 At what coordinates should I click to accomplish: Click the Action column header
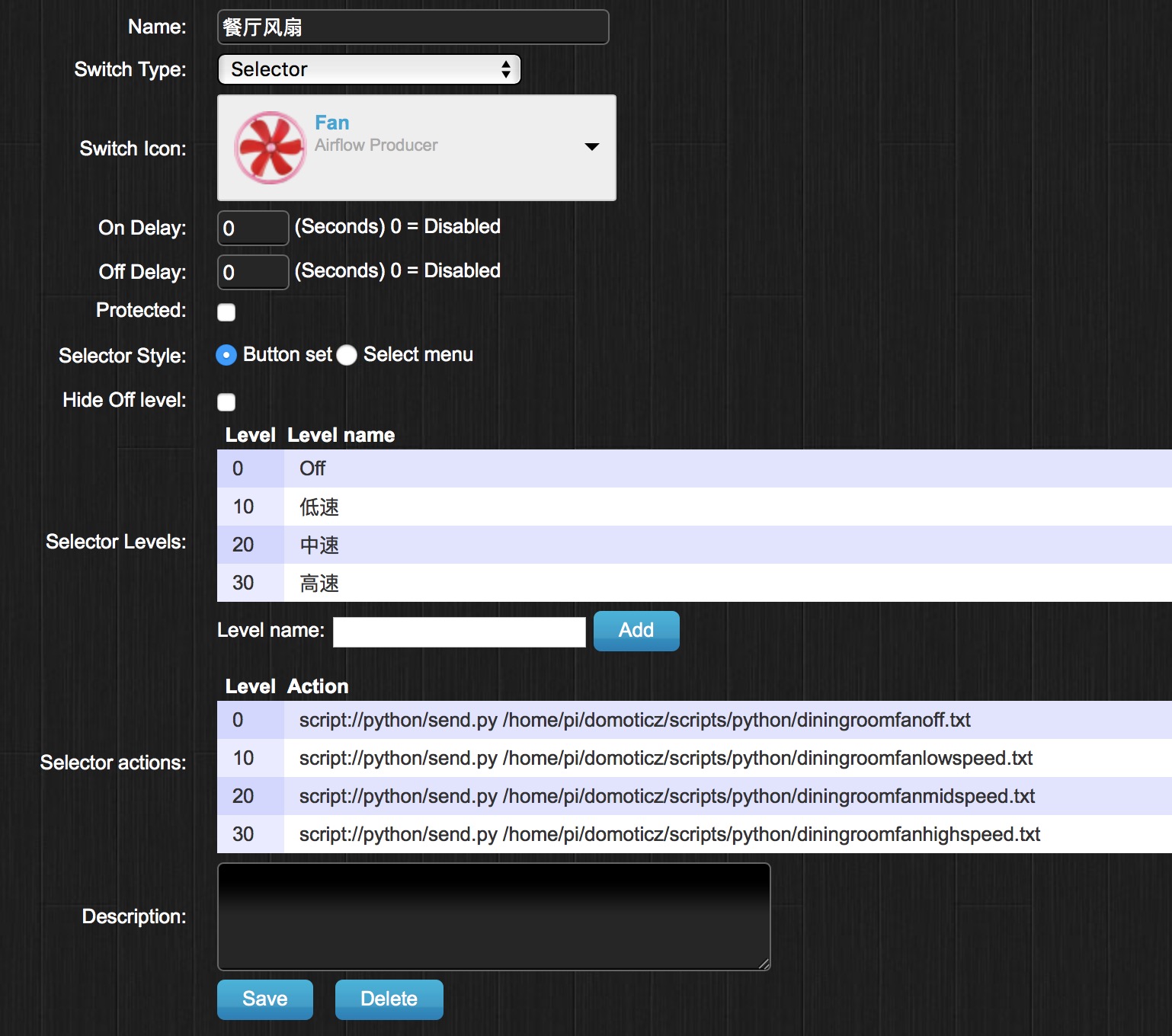[318, 686]
